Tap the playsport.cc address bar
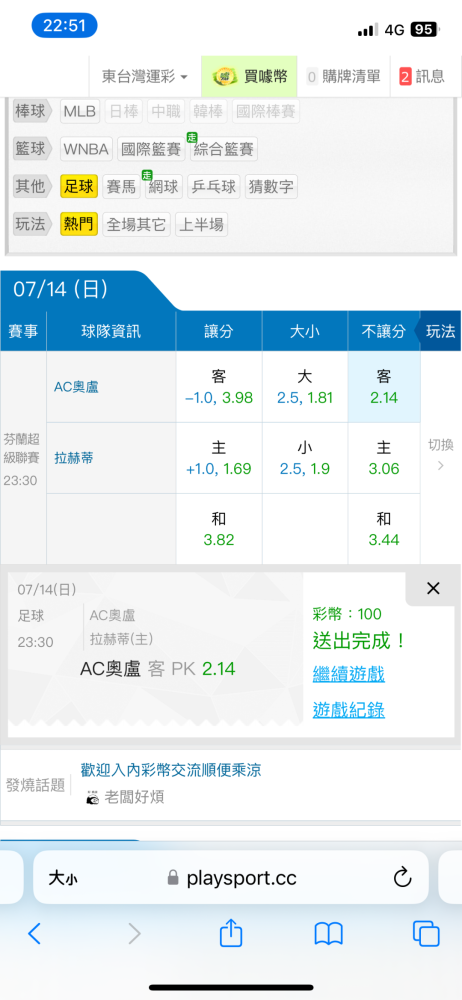 pyautogui.click(x=231, y=878)
